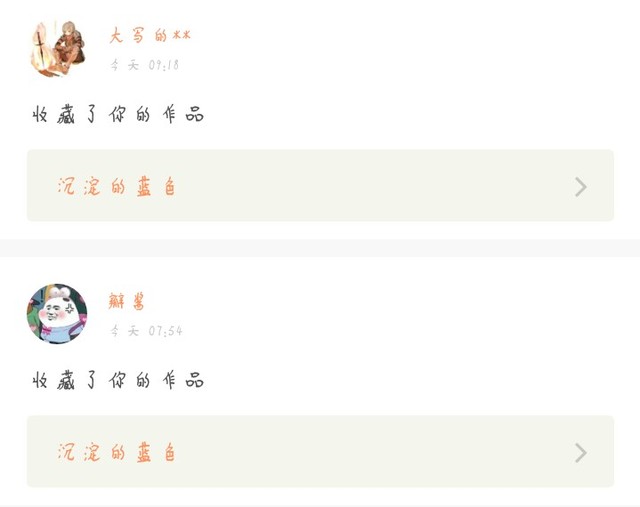Image resolution: width=640 pixels, height=507 pixels.
Task: Click the gray divider between the notifications
Action: pos(320,248)
